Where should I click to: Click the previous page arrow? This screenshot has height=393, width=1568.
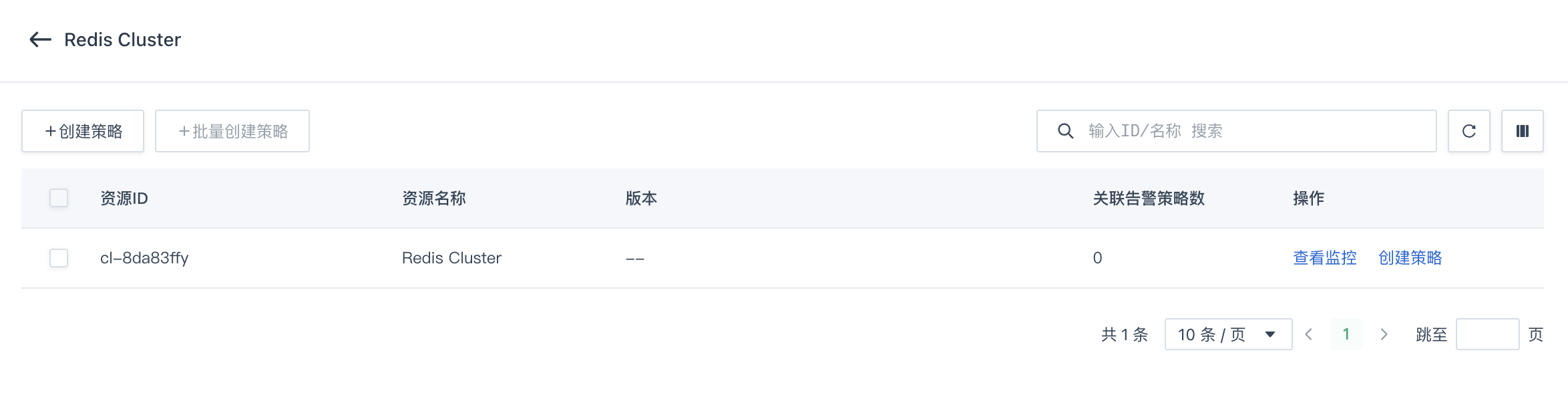point(1308,334)
